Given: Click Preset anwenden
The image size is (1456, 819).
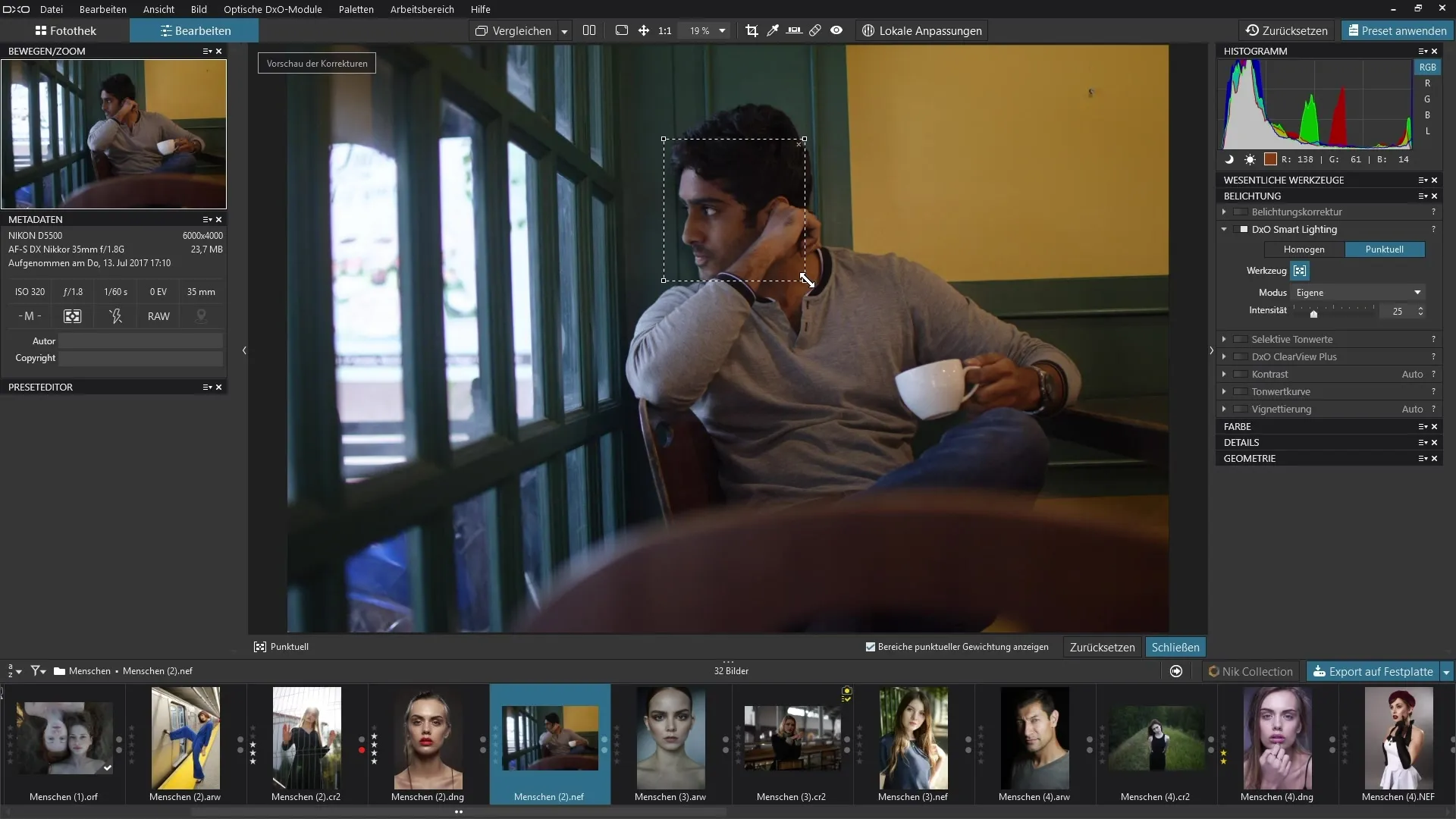Looking at the screenshot, I should 1397,31.
